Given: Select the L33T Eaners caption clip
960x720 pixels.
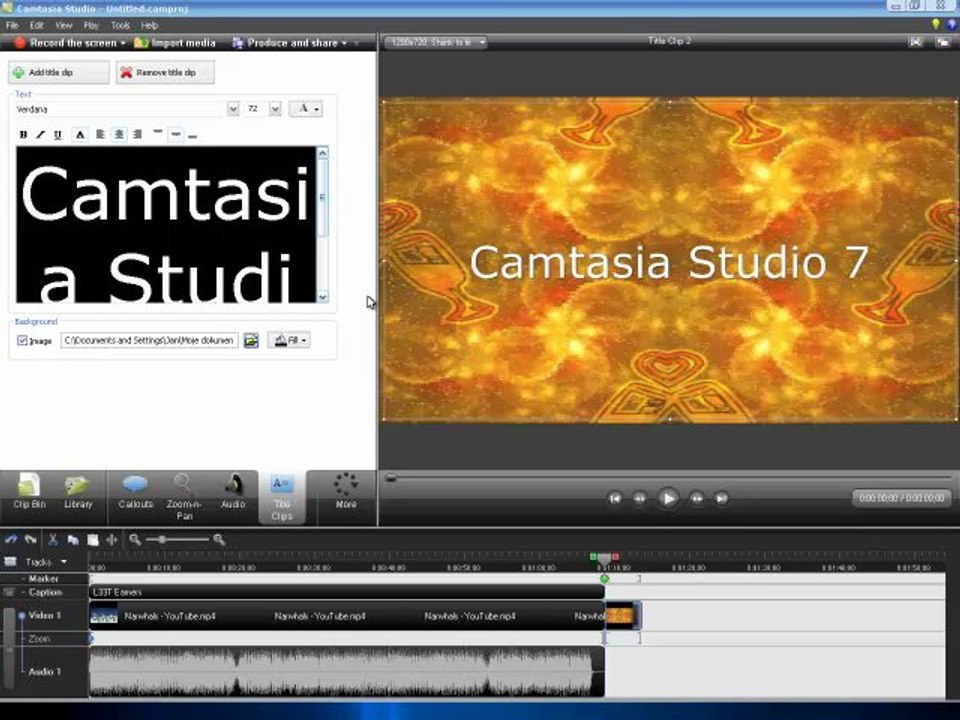Looking at the screenshot, I should pyautogui.click(x=347, y=592).
